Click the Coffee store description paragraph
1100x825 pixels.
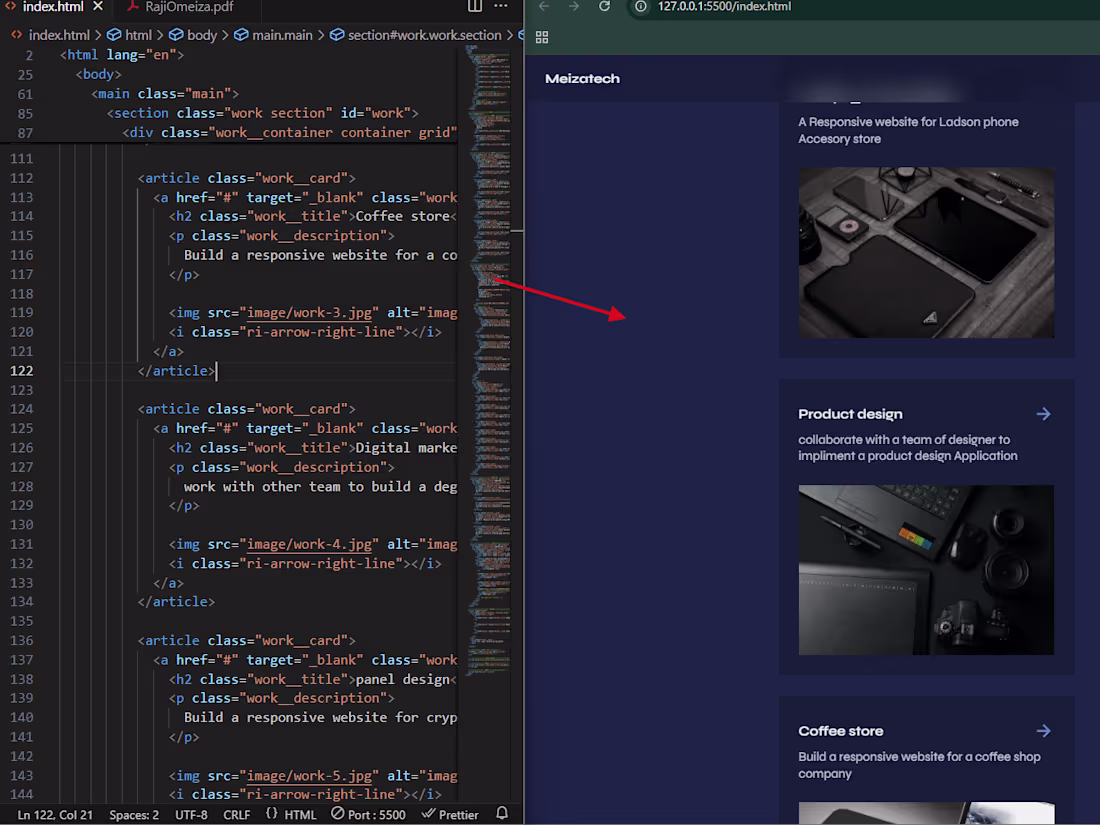click(x=919, y=765)
